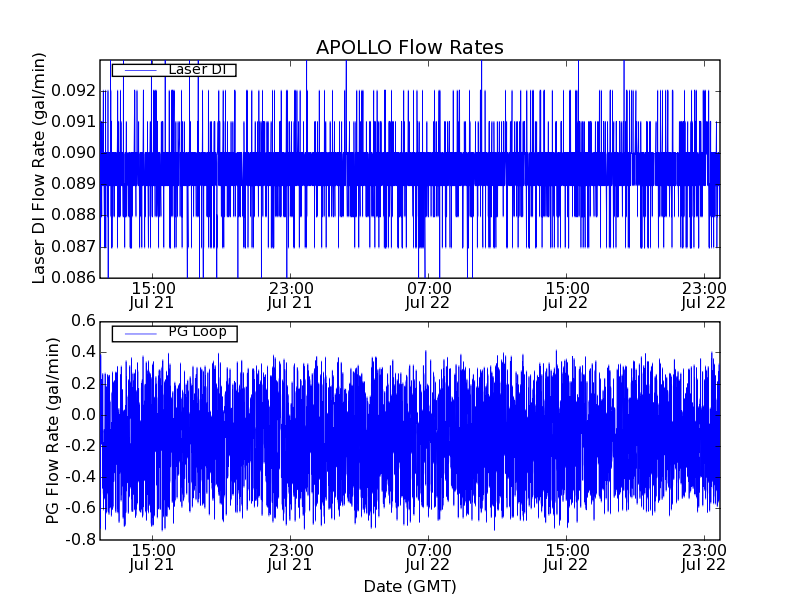Screen dimensions: 800x600
Task: Click the -0.4 tick label on PG plot
Action: click(81, 477)
